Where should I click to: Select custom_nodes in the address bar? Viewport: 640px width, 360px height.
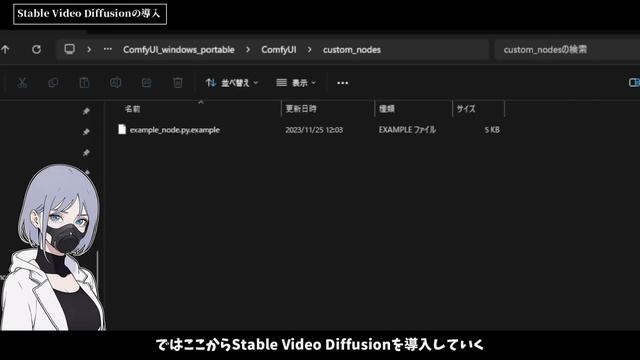(352, 50)
